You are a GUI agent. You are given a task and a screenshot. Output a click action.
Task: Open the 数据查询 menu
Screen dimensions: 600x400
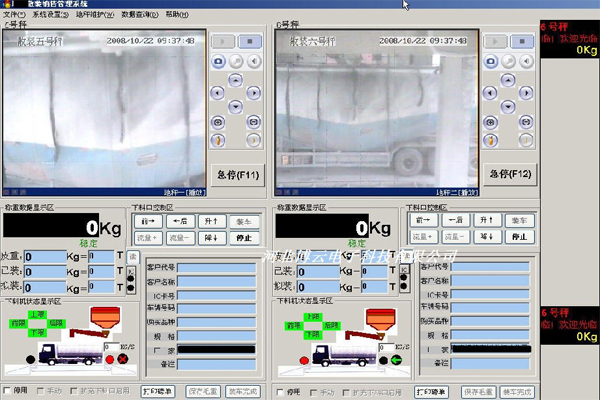click(x=137, y=15)
